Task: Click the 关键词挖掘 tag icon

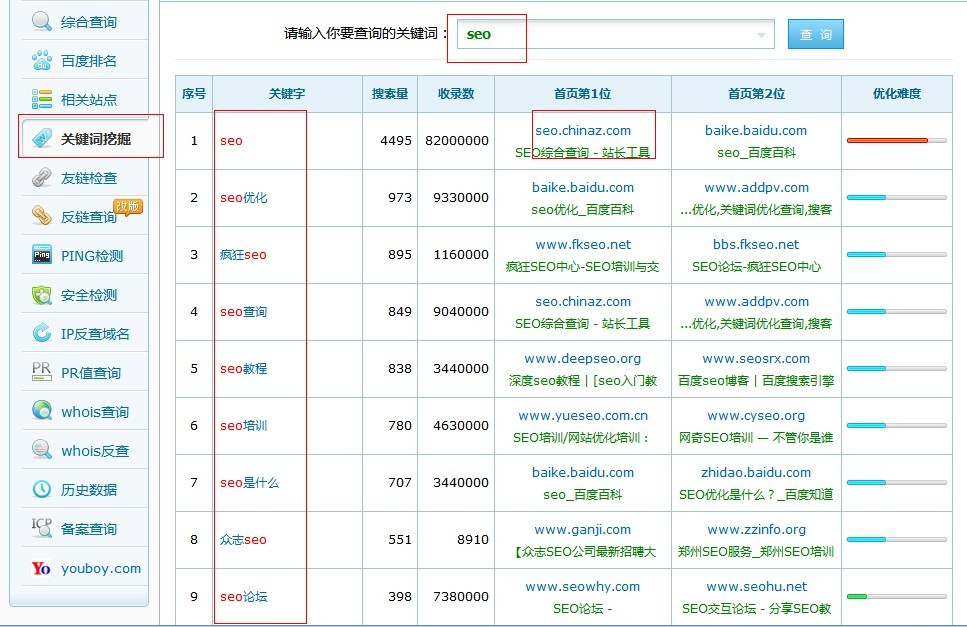Action: (x=42, y=138)
